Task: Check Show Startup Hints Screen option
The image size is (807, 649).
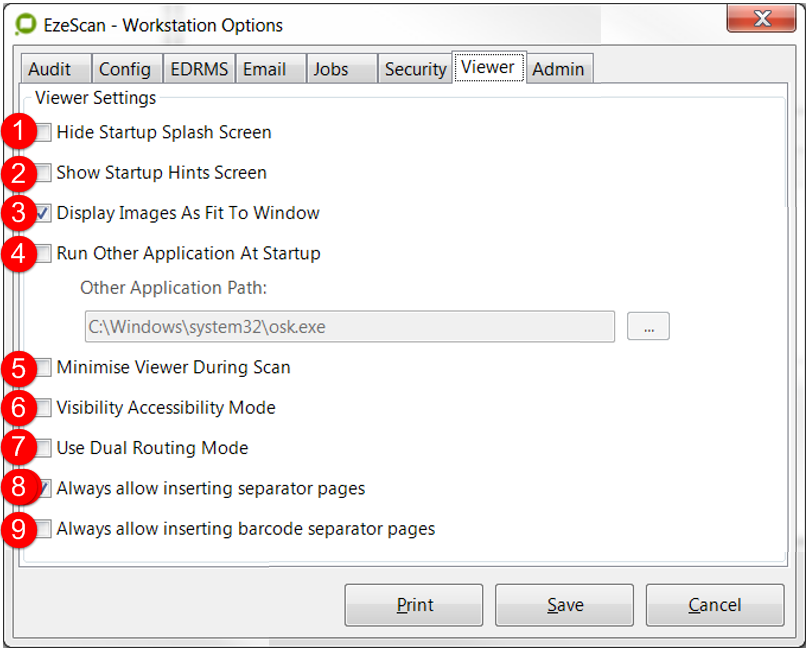Action: click(43, 172)
